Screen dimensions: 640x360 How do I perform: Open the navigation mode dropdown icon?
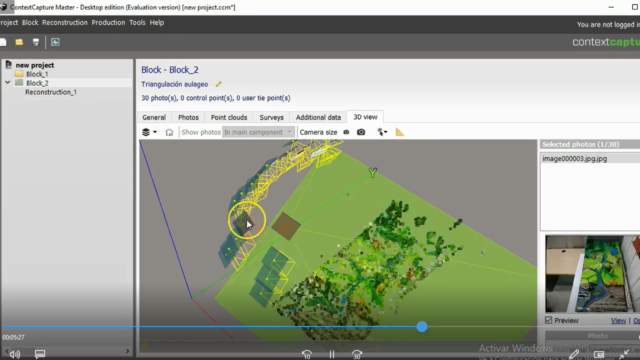coord(382,132)
